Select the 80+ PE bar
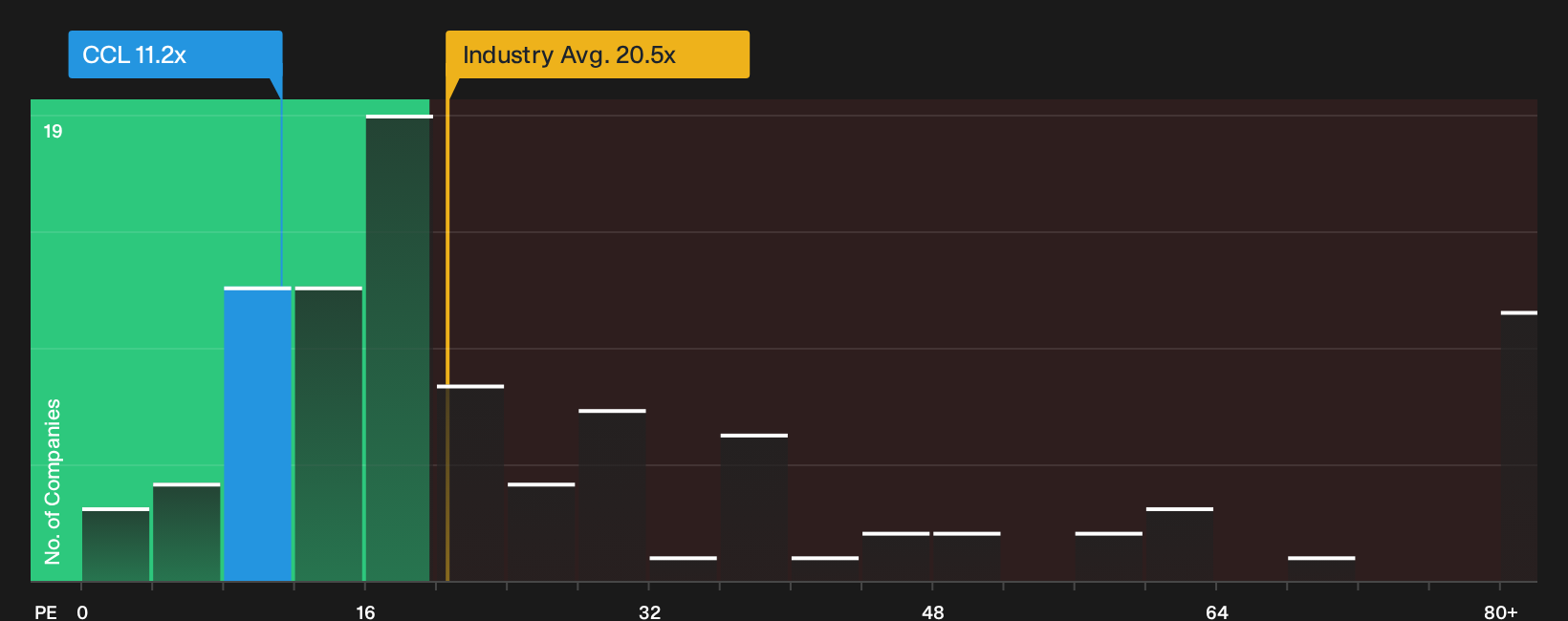This screenshot has width=1568, height=621. coord(1519,446)
